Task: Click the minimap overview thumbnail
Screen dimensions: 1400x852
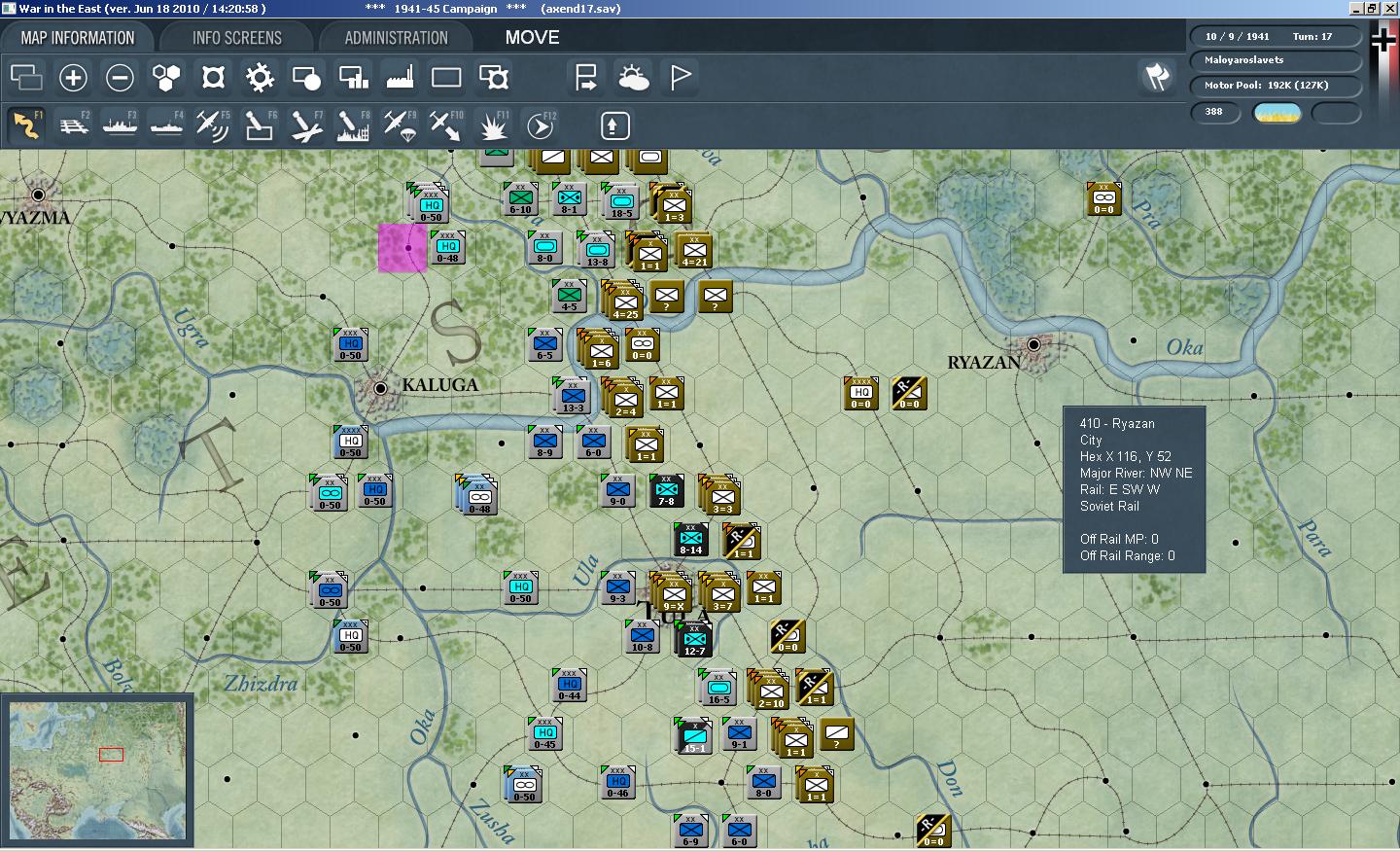Action: [x=97, y=770]
